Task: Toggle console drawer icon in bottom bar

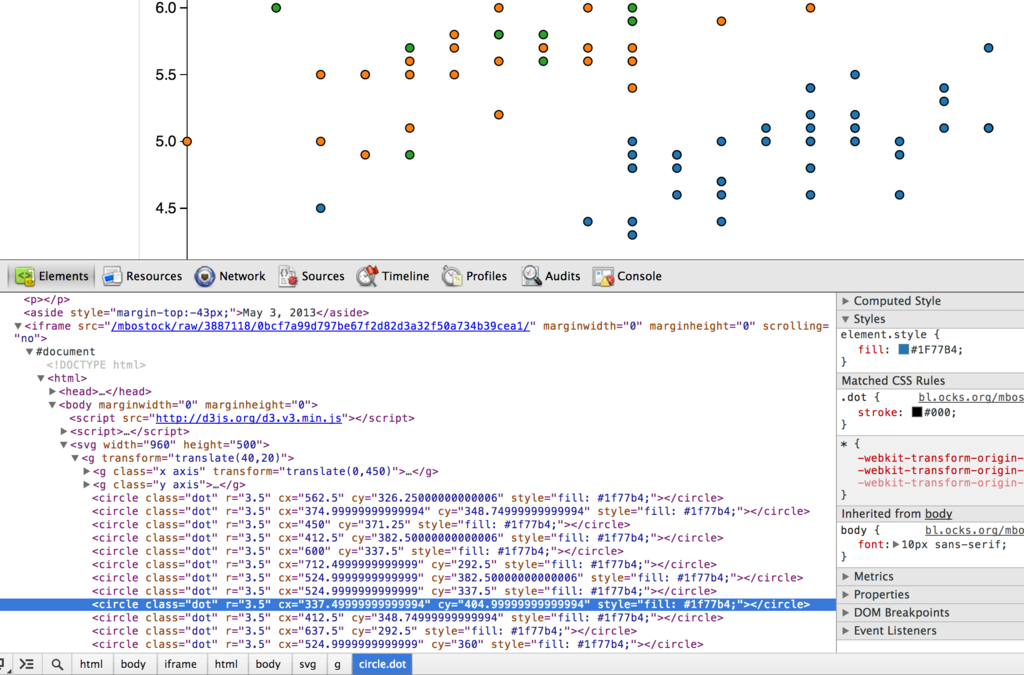Action: tap(27, 664)
